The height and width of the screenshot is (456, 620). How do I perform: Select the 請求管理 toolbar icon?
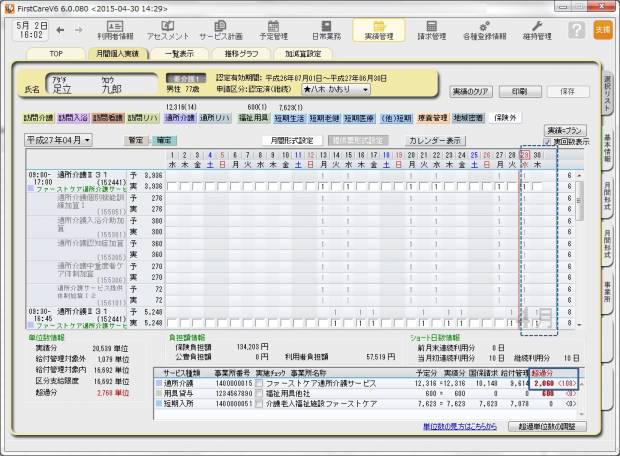pyautogui.click(x=432, y=30)
